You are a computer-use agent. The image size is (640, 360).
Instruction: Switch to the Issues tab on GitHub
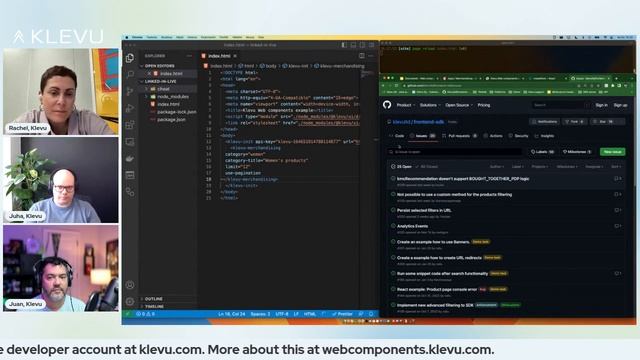point(422,136)
